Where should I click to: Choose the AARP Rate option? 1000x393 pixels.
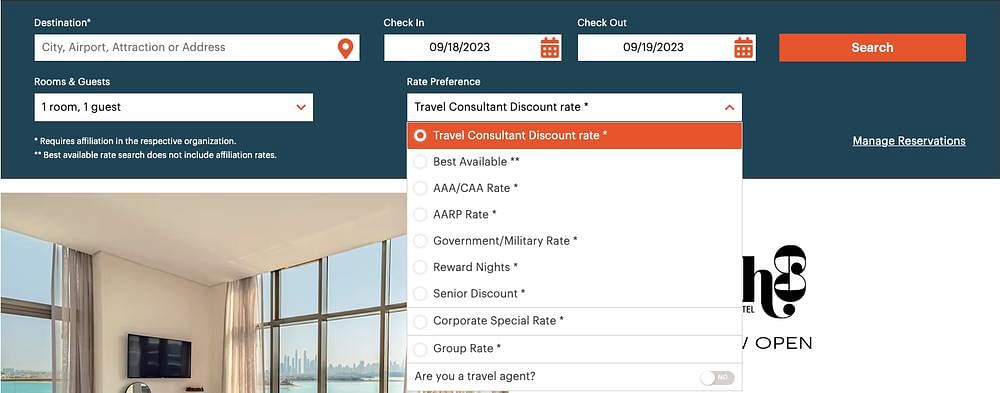[575, 214]
